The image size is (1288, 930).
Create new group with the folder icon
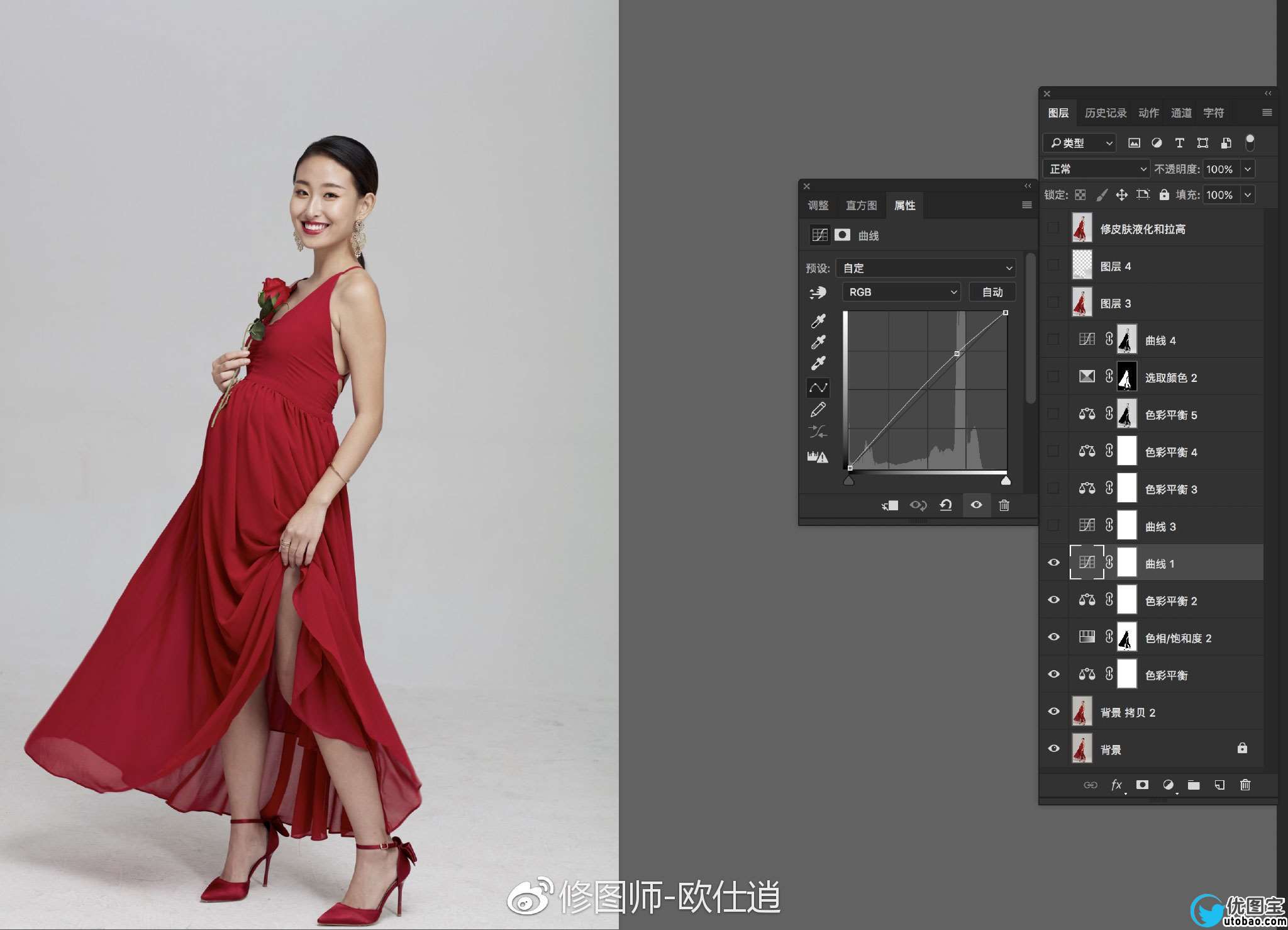click(x=1194, y=785)
